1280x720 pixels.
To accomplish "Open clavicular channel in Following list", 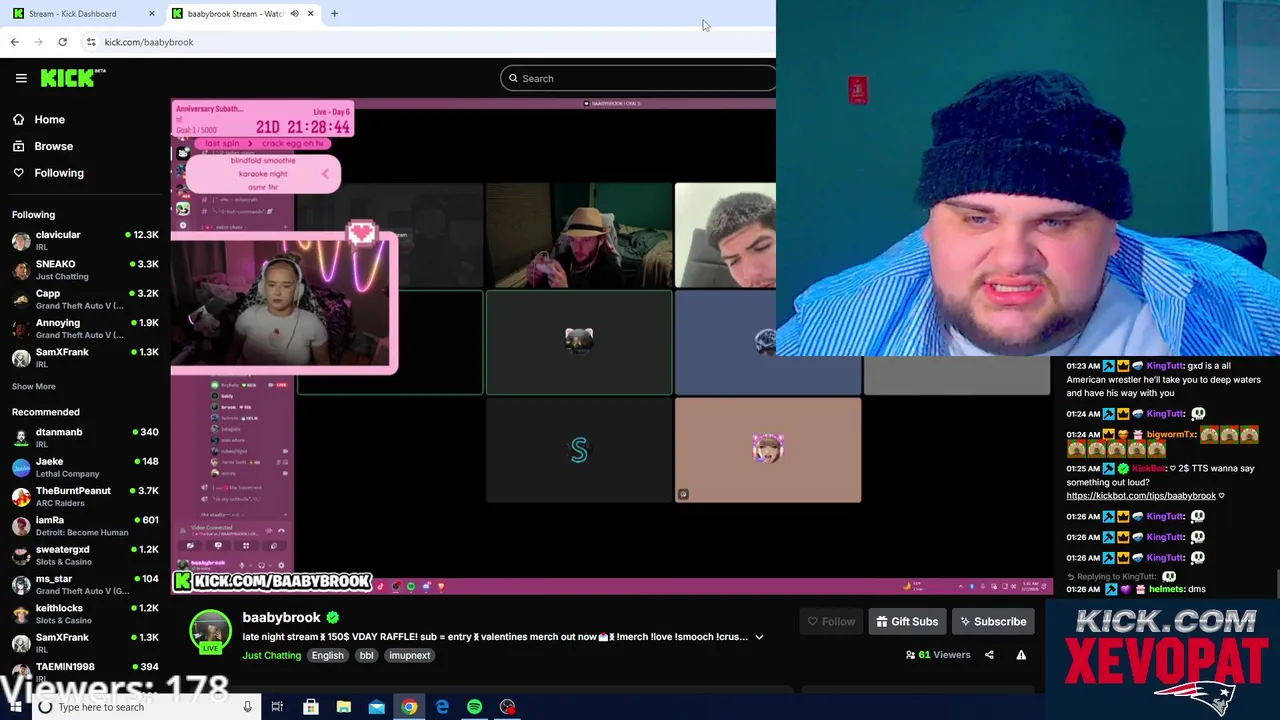I will (x=85, y=240).
